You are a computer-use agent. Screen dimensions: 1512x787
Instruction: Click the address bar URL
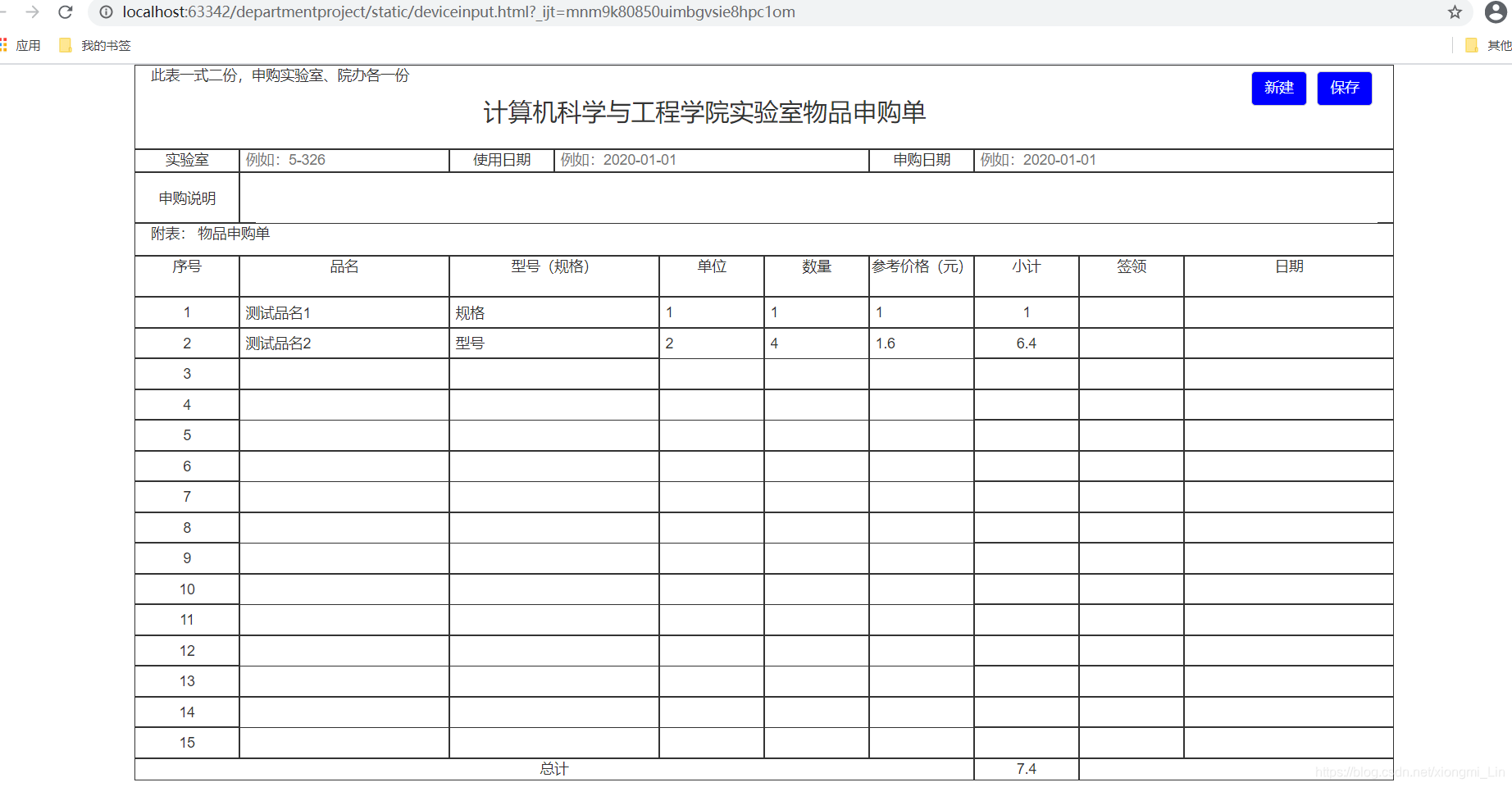click(x=458, y=11)
